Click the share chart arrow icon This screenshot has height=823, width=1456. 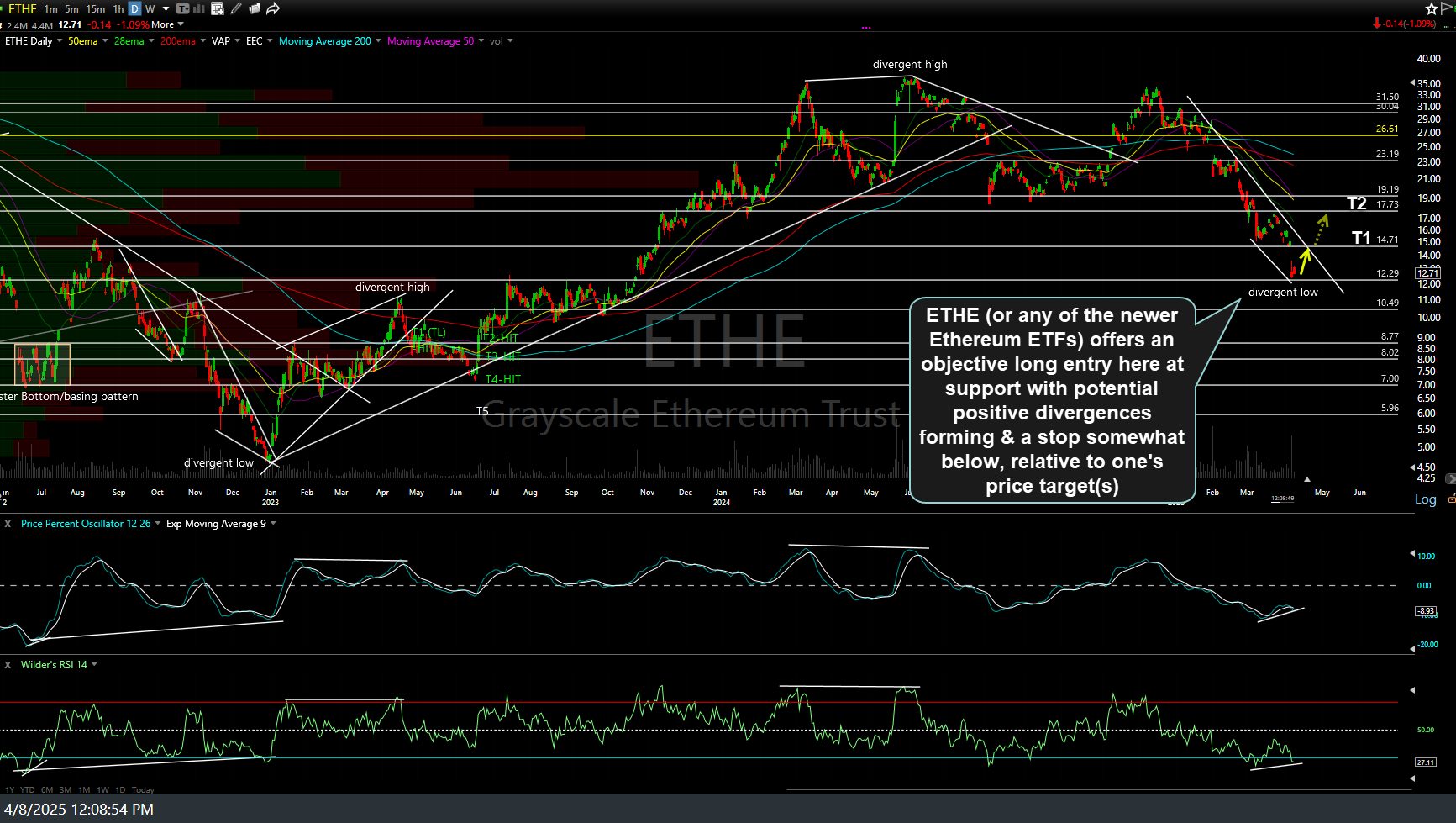(x=272, y=8)
